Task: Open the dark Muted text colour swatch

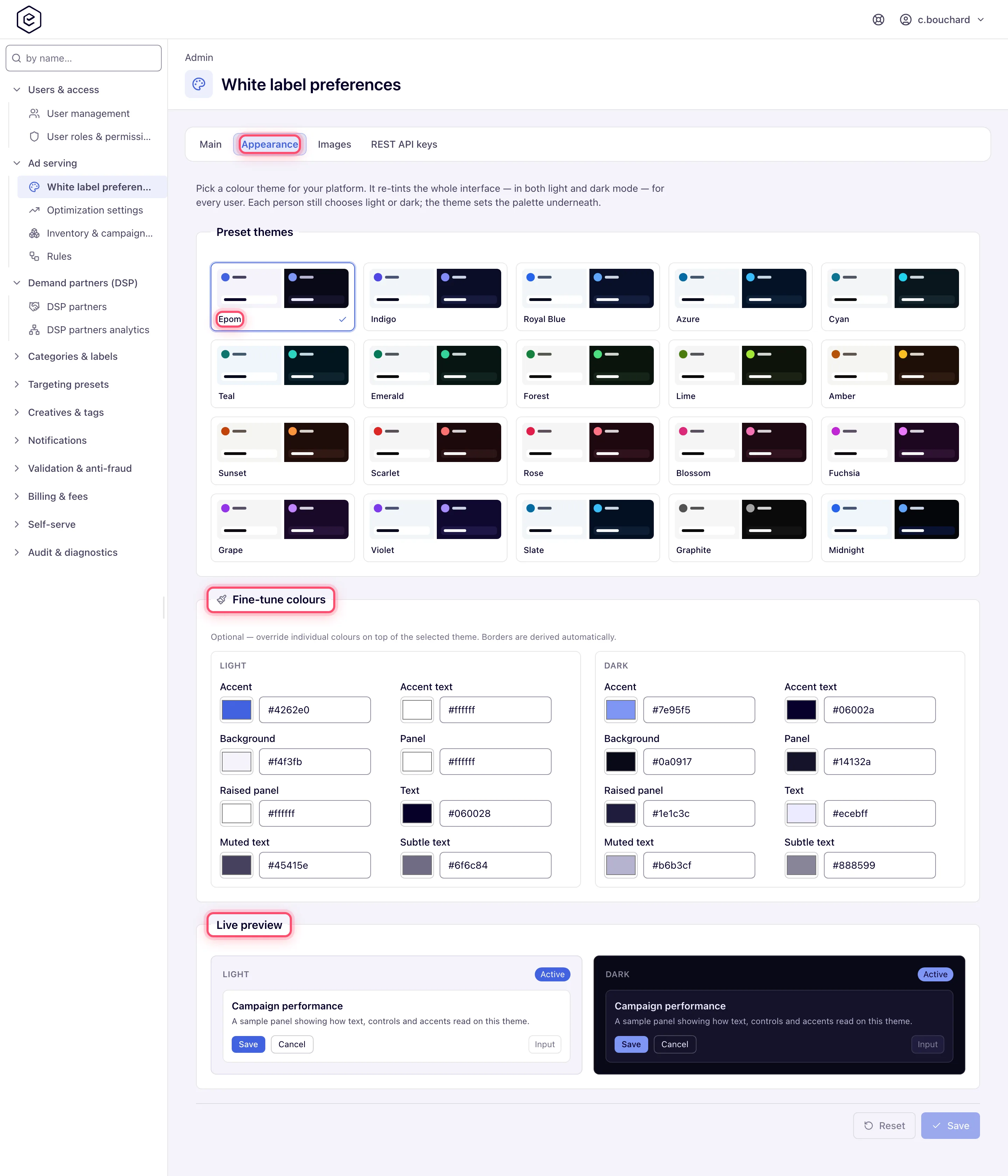Action: click(621, 866)
